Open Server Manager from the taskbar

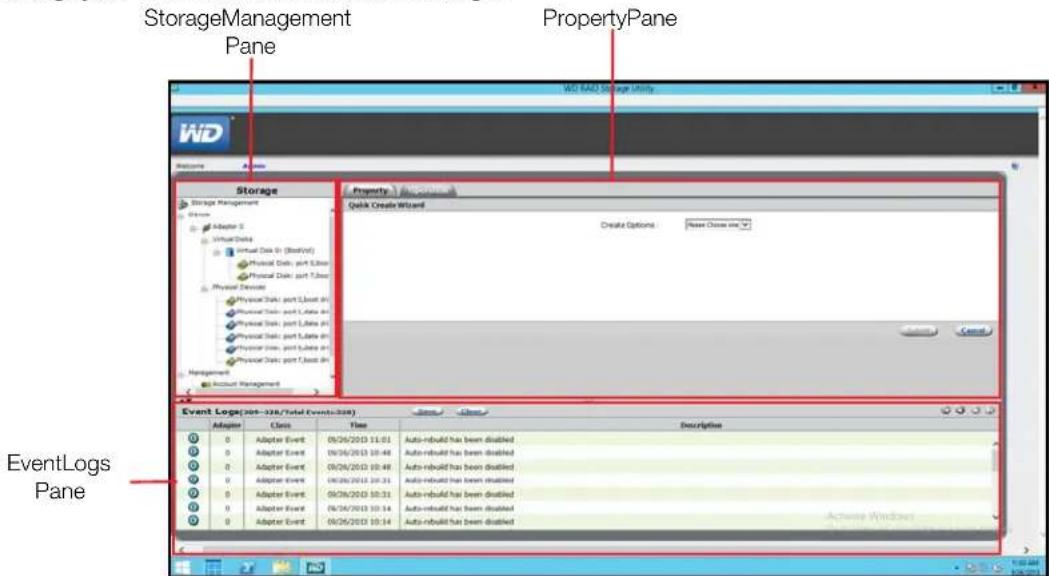pos(213,567)
